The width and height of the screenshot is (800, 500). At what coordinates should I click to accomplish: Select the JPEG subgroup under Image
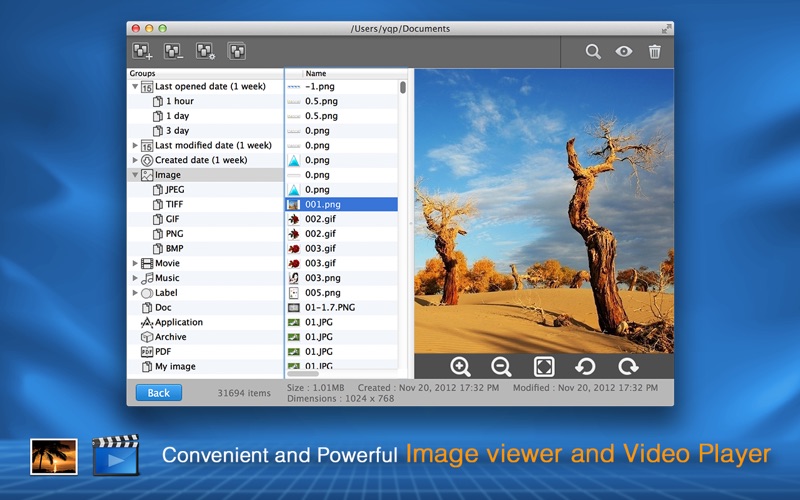click(x=174, y=190)
